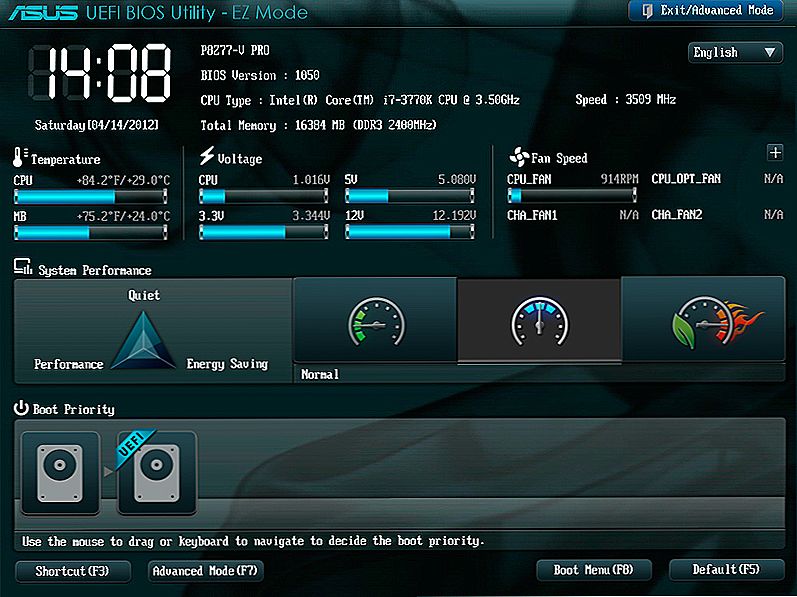797x597 pixels.
Task: Click the Boot Priority power icon
Action: click(x=21, y=407)
